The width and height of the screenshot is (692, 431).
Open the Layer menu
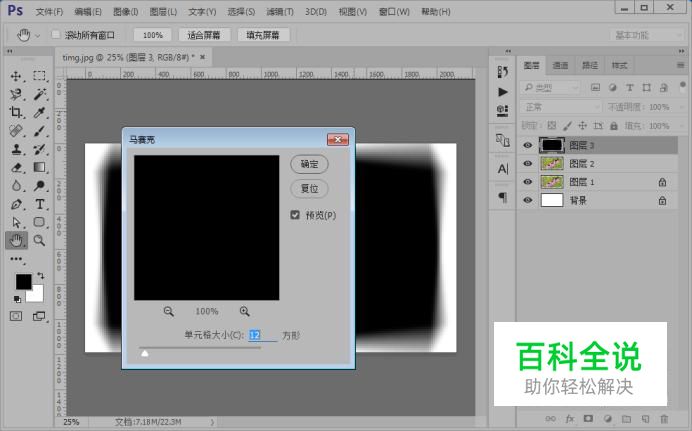pos(163,11)
